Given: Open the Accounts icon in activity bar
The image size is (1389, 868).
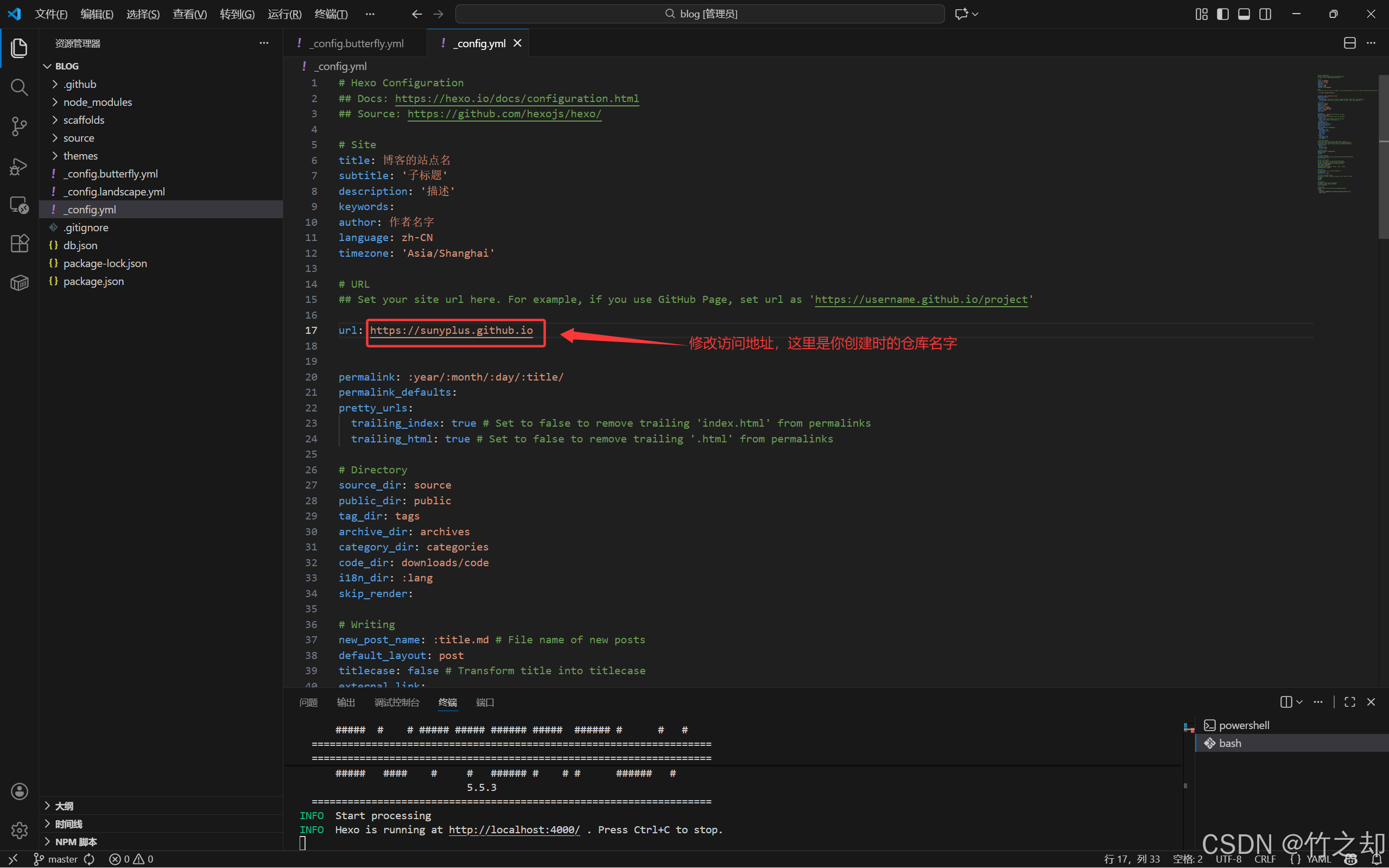Looking at the screenshot, I should (19, 791).
